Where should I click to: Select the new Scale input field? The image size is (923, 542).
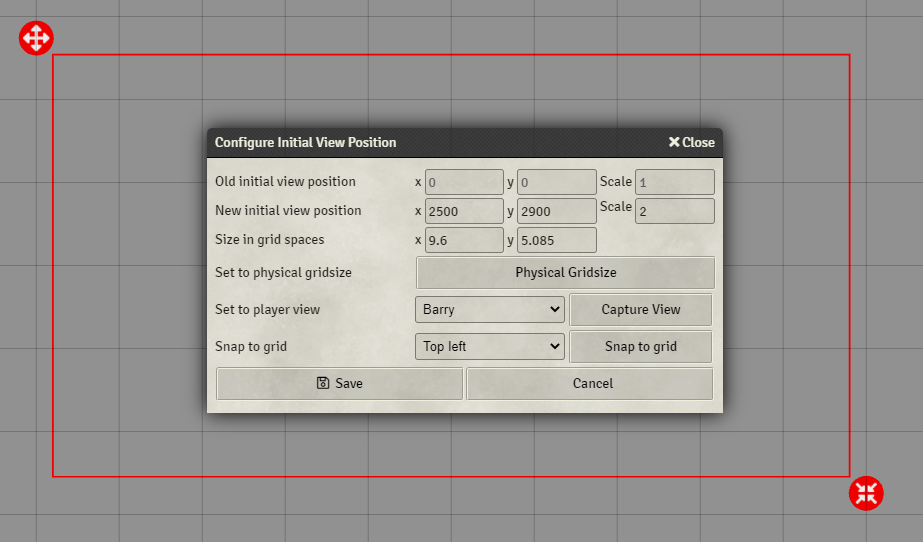(x=674, y=211)
